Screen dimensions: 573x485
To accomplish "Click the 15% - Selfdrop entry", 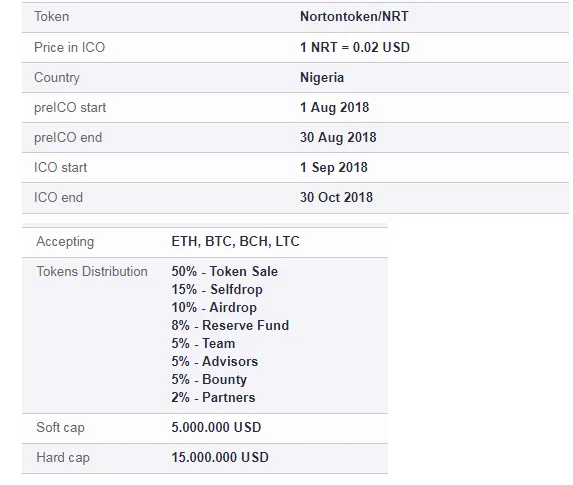I will click(217, 289).
